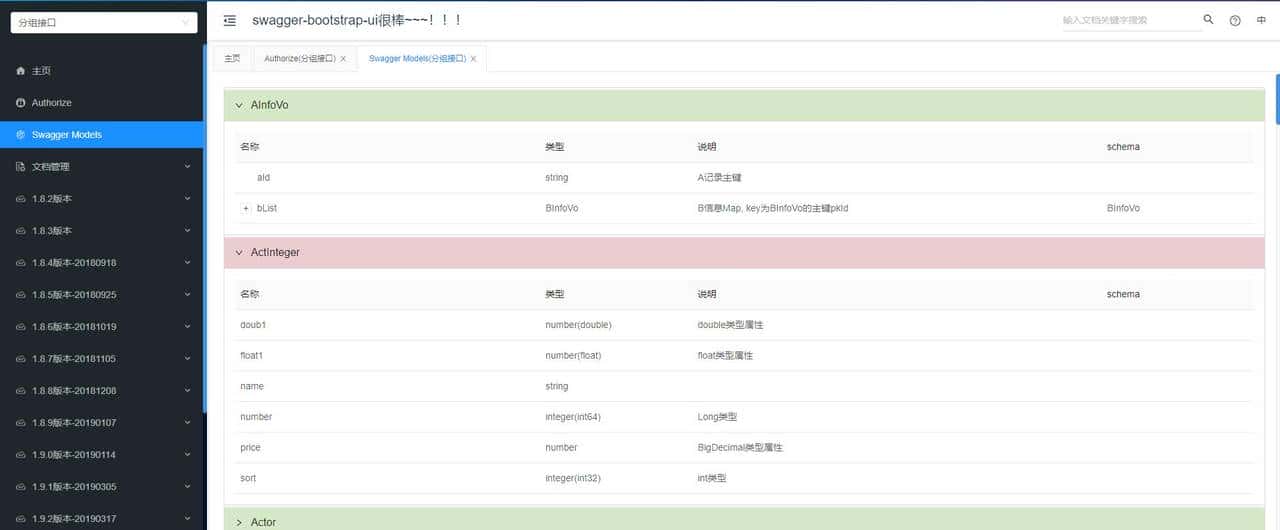Open Authorize in the sidebar
This screenshot has height=530, width=1280.
point(102,103)
